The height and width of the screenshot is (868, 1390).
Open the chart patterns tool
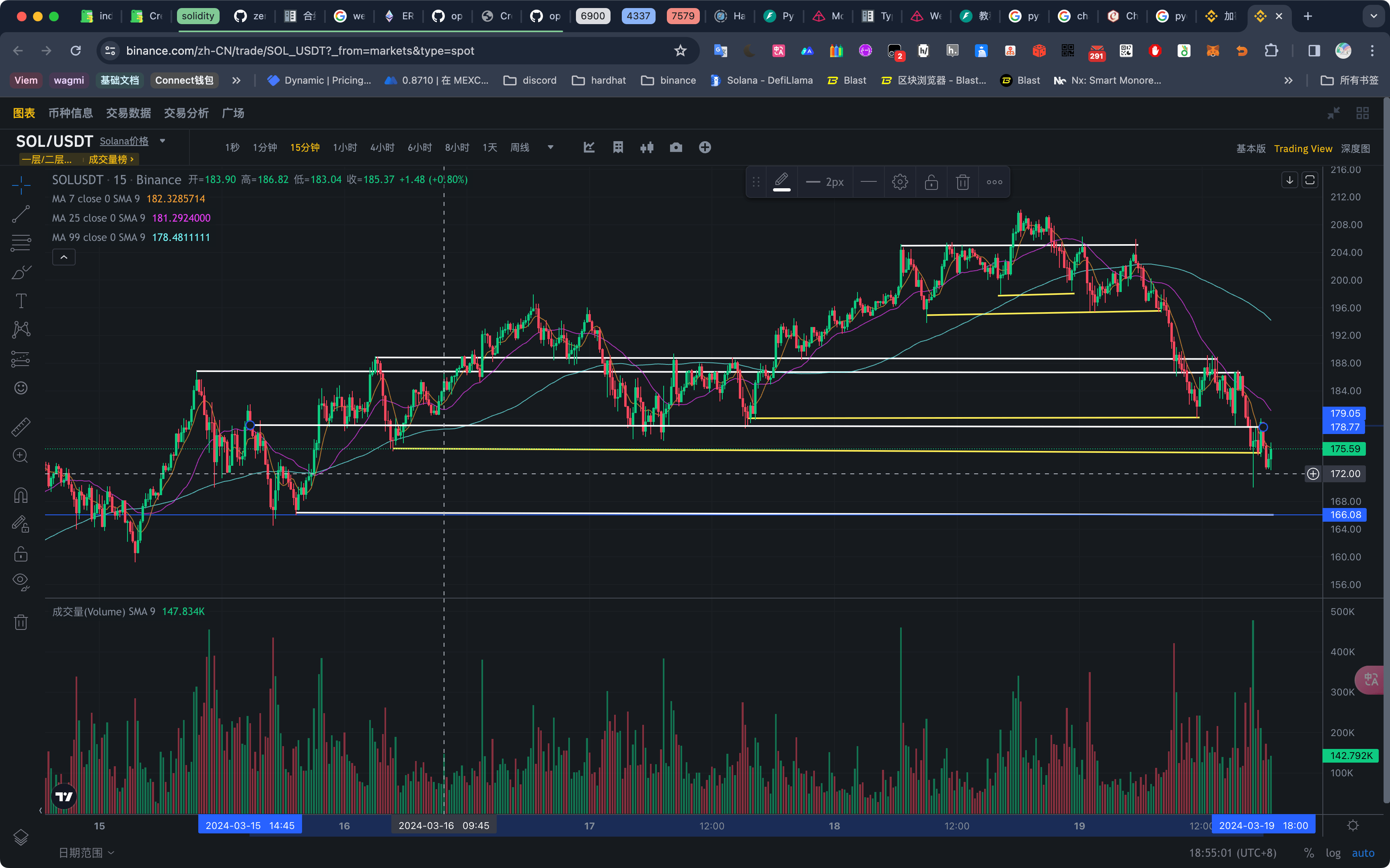pos(21,329)
